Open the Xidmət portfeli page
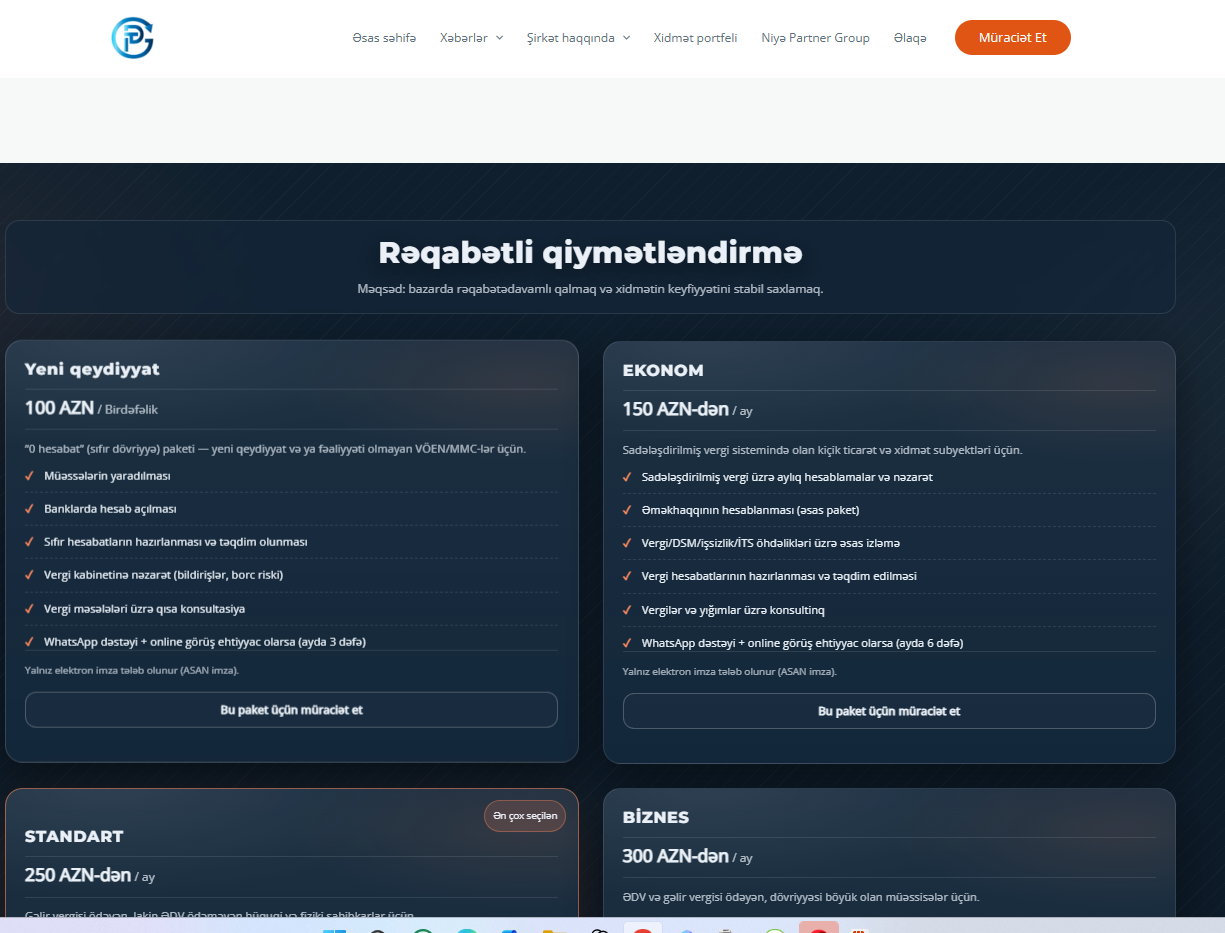Viewport: 1225px width, 933px height. [695, 38]
